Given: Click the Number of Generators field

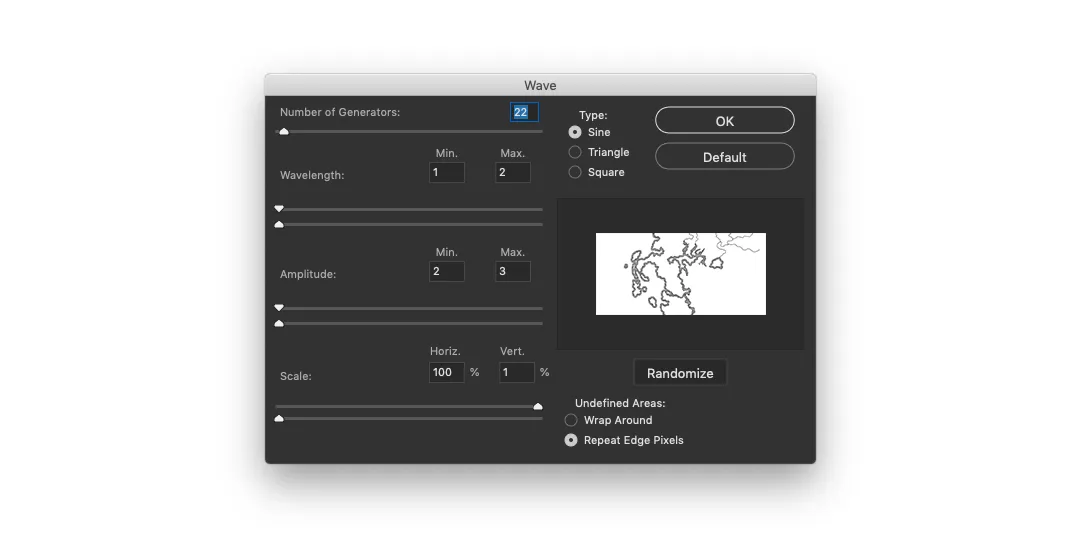Looking at the screenshot, I should coord(523,112).
